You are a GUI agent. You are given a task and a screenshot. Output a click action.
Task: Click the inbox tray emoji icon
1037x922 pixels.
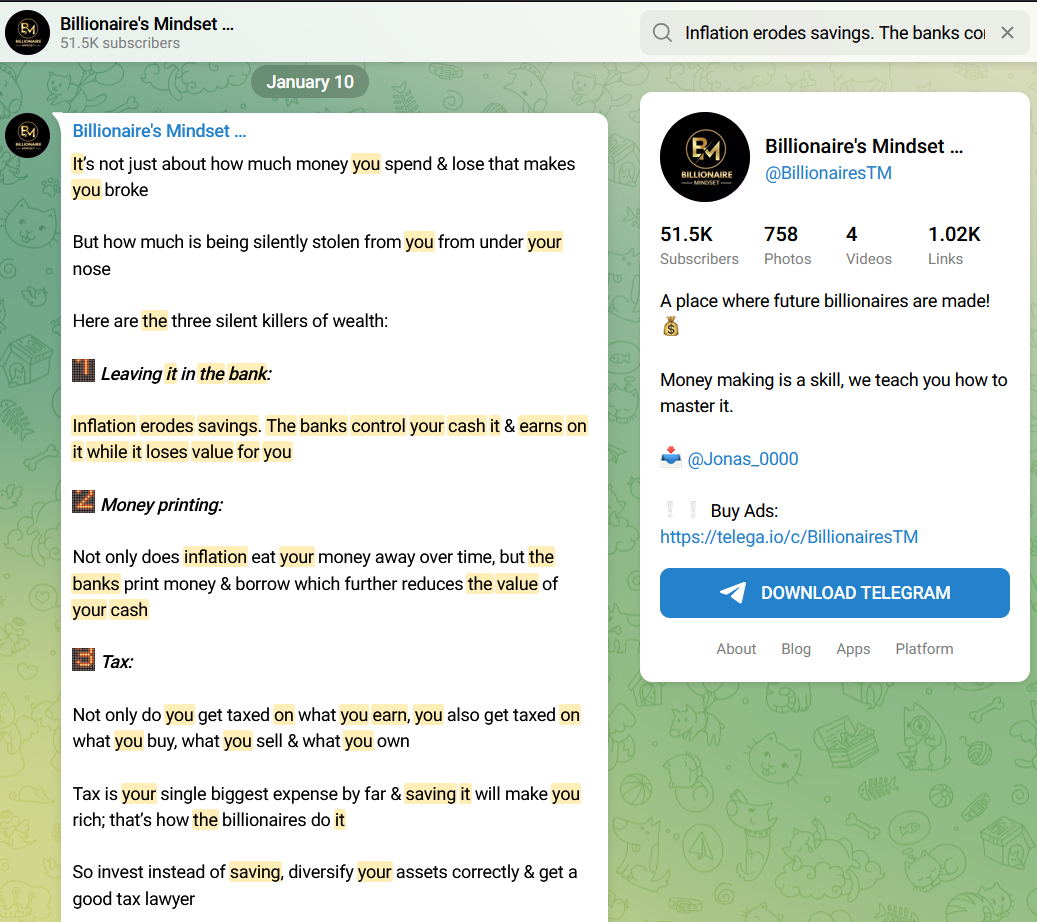671,458
